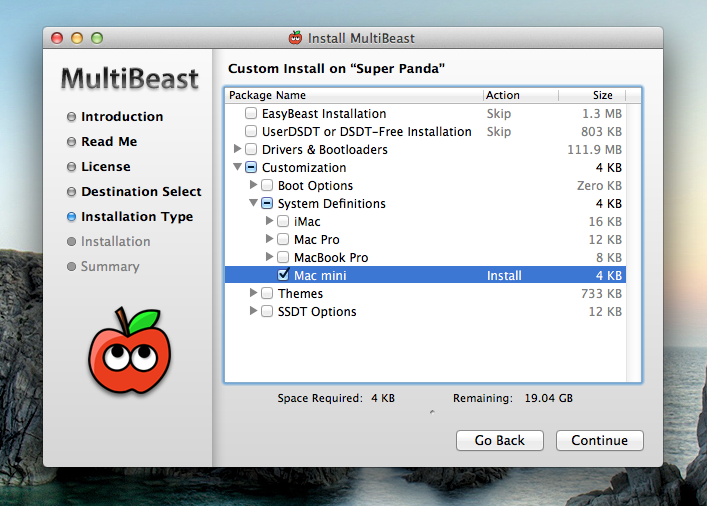The width and height of the screenshot is (707, 506).
Task: Select the Destination Select step label
Action: [x=141, y=192]
